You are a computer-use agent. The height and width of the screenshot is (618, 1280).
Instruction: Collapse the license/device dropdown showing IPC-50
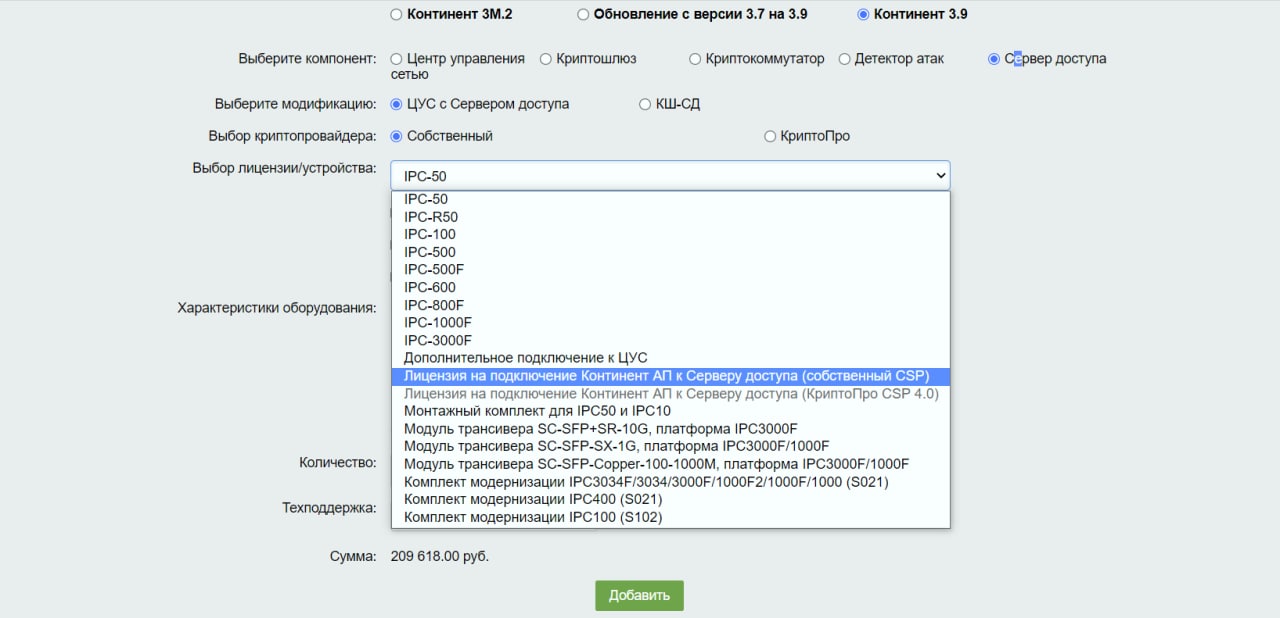pyautogui.click(x=670, y=175)
